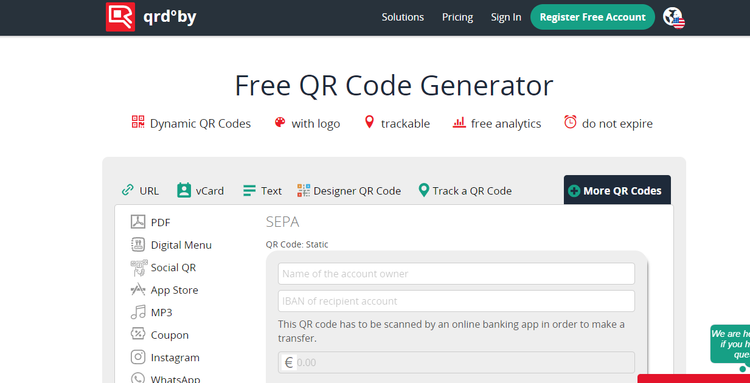Click the WhatsApp phone icon

[138, 379]
